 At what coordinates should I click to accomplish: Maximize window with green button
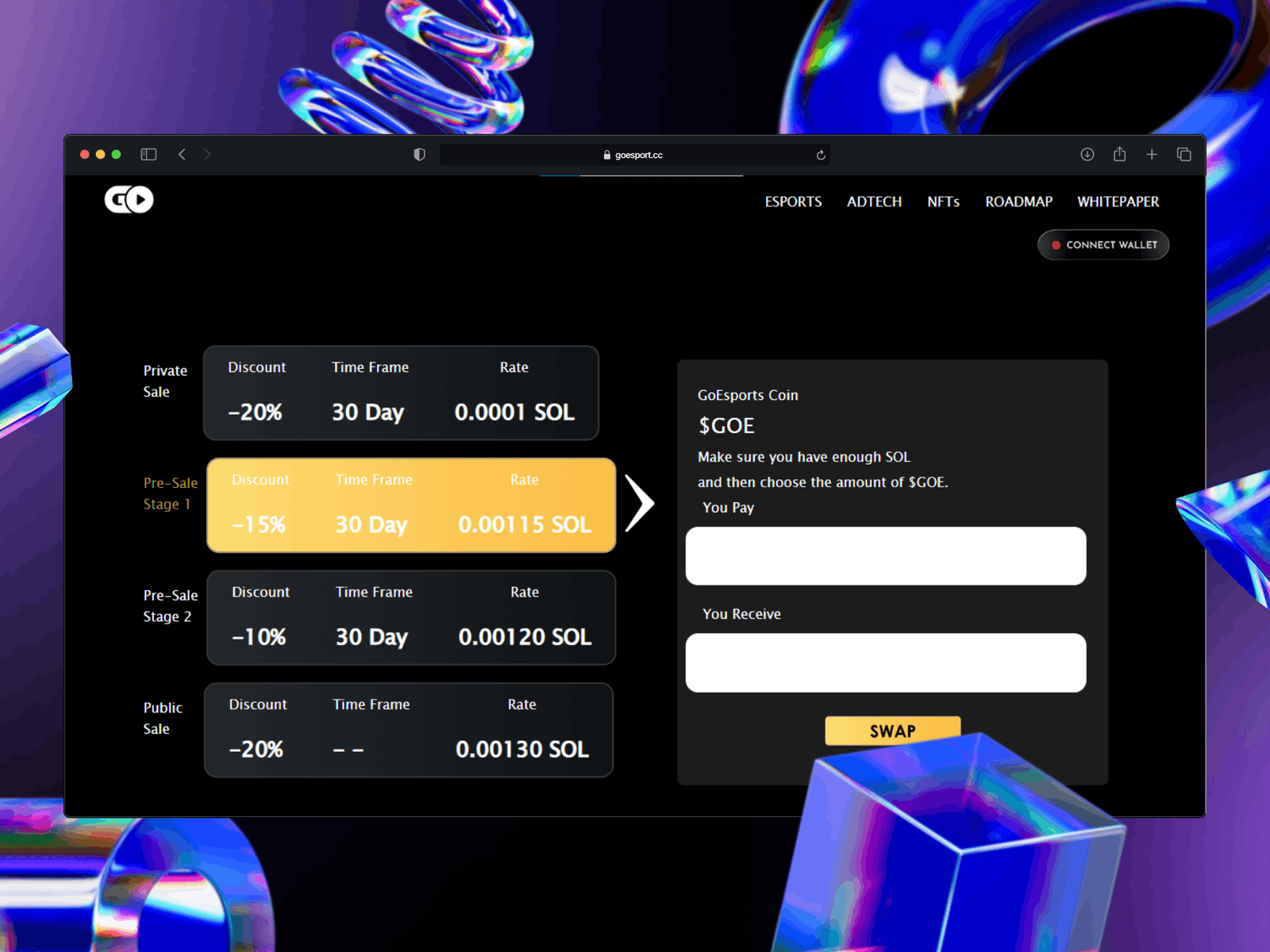(116, 155)
